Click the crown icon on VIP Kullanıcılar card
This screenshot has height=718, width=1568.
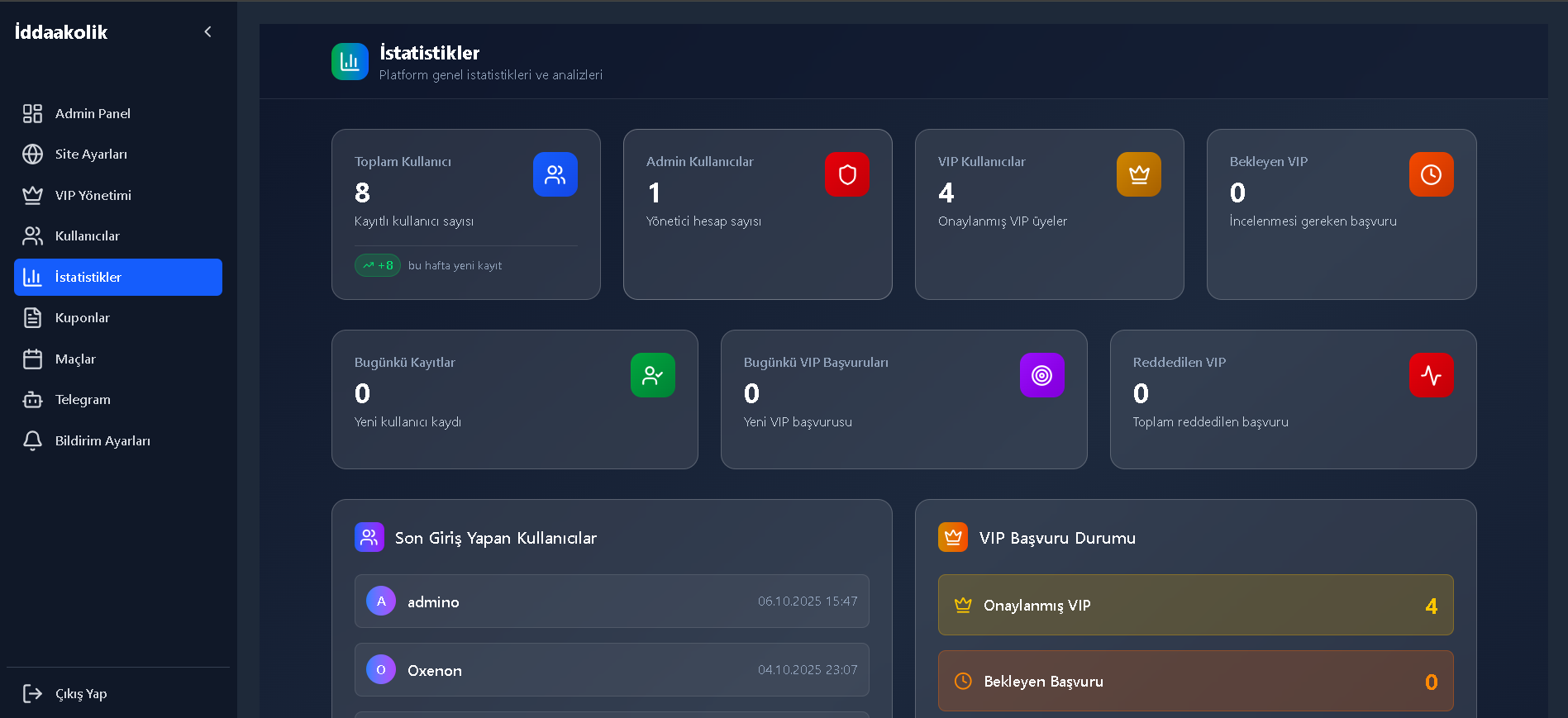pyautogui.click(x=1139, y=174)
